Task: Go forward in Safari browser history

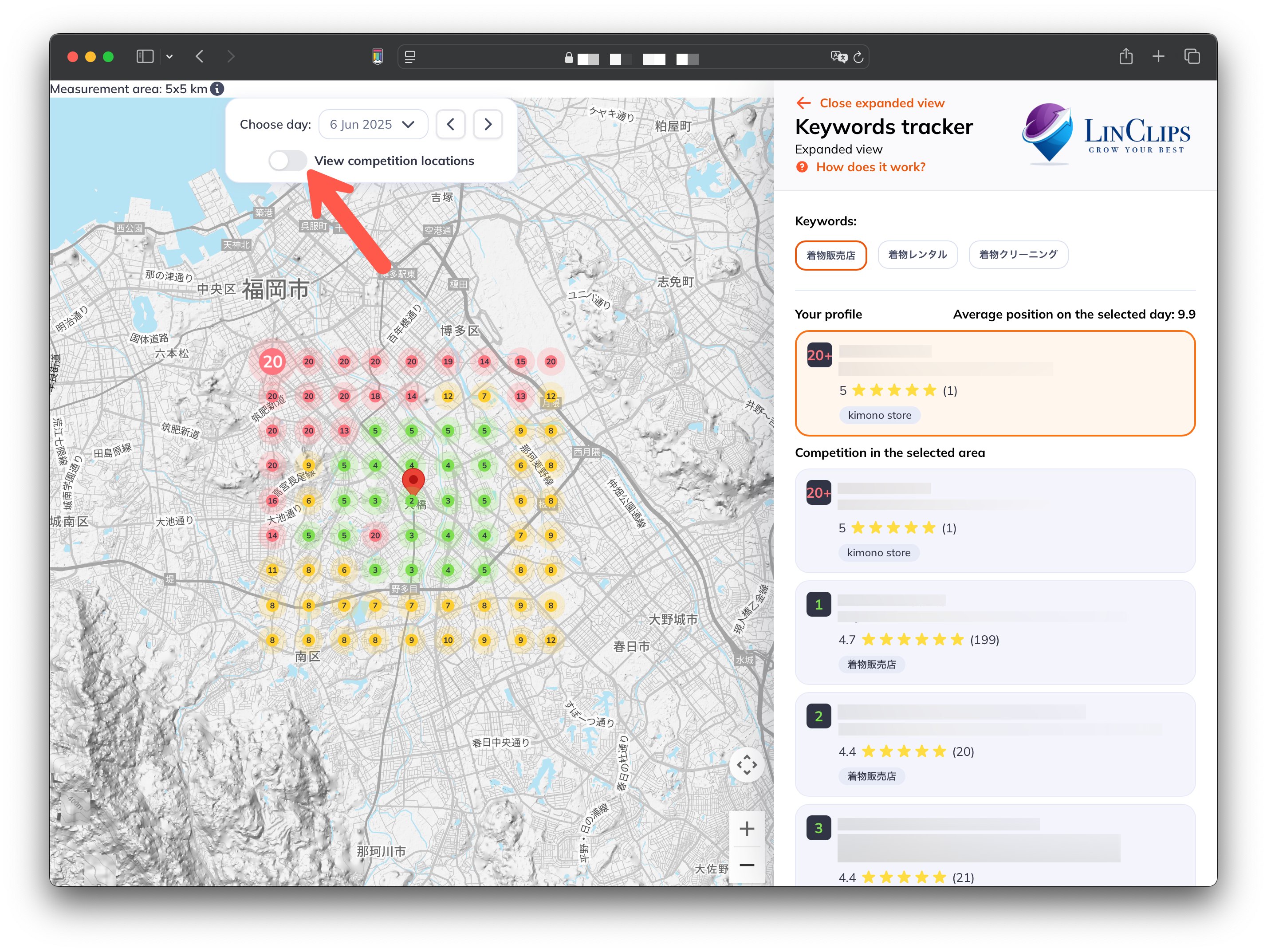Action: 230,56
